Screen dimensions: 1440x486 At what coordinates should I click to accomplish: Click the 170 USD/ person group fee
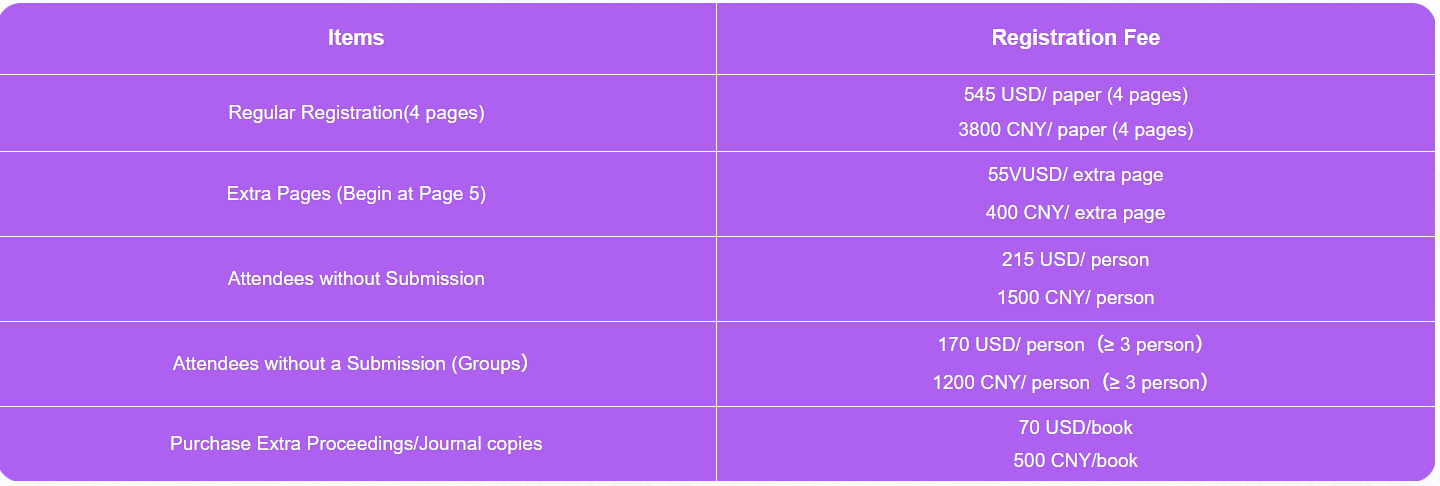point(1069,345)
